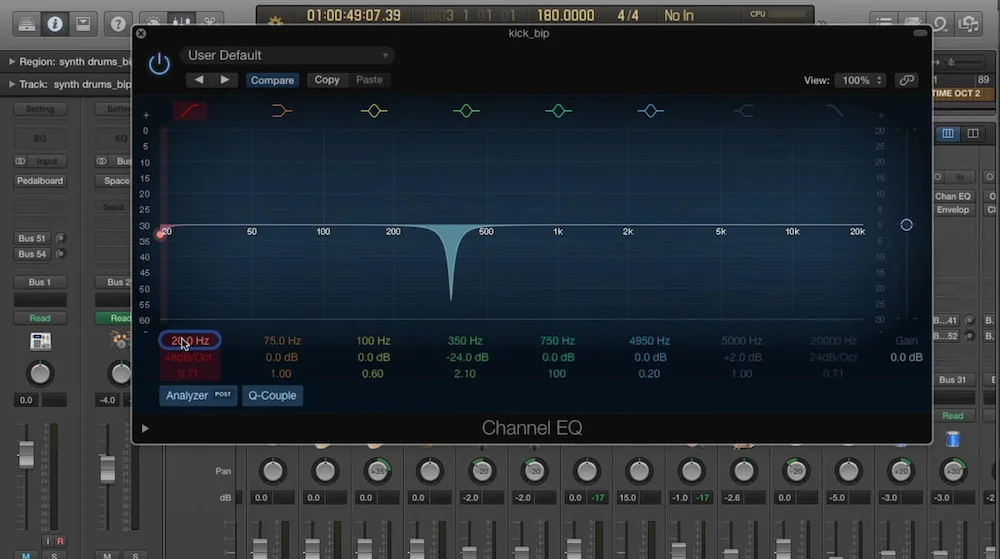Image resolution: width=1000 pixels, height=559 pixels.
Task: Click the 4/4 time signature display
Action: tap(628, 15)
